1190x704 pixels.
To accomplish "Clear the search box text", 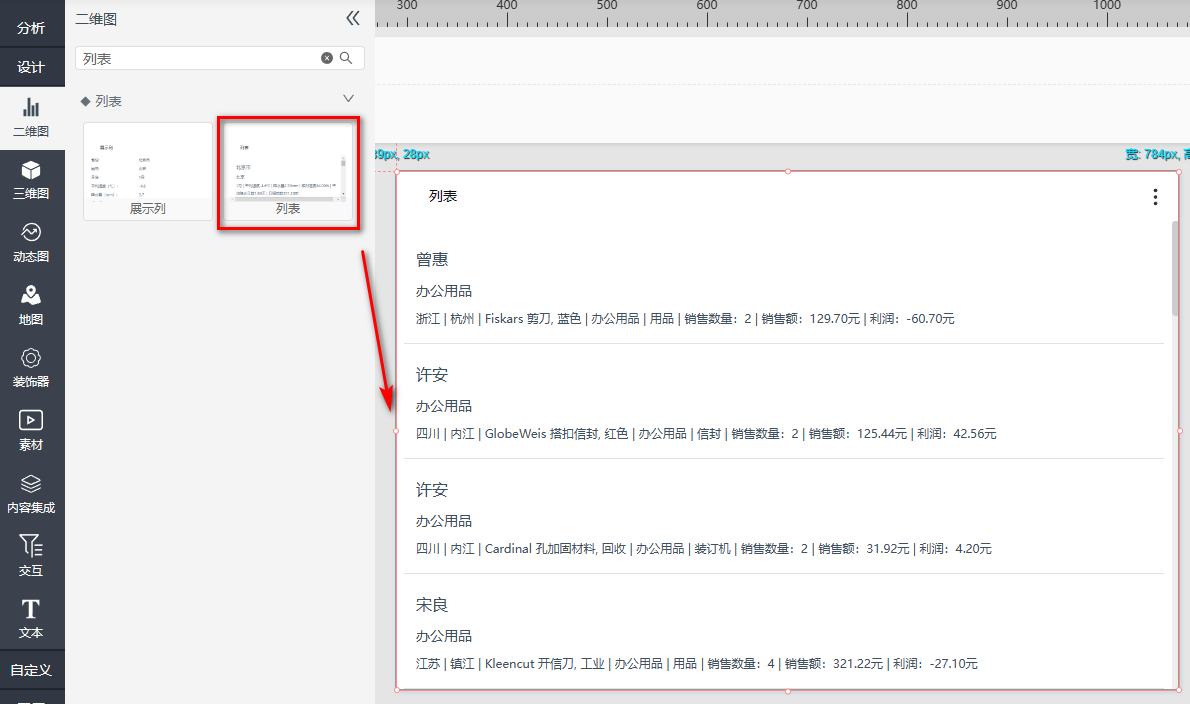I will (326, 58).
